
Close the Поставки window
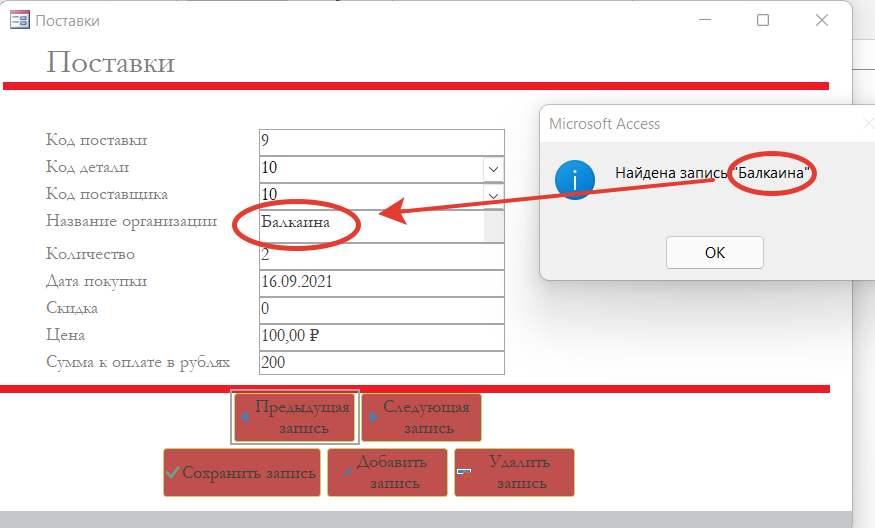coord(821,20)
